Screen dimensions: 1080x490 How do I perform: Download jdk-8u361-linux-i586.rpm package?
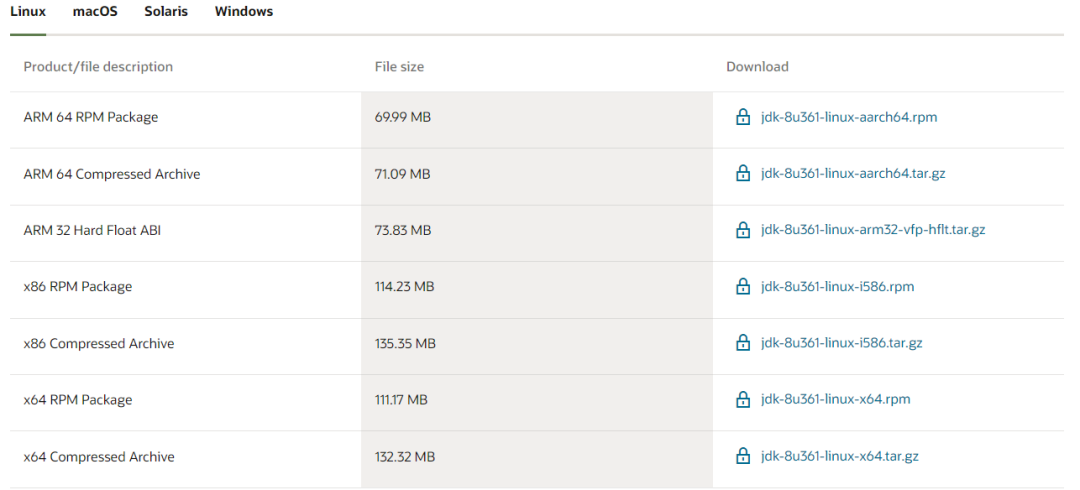[x=837, y=287]
